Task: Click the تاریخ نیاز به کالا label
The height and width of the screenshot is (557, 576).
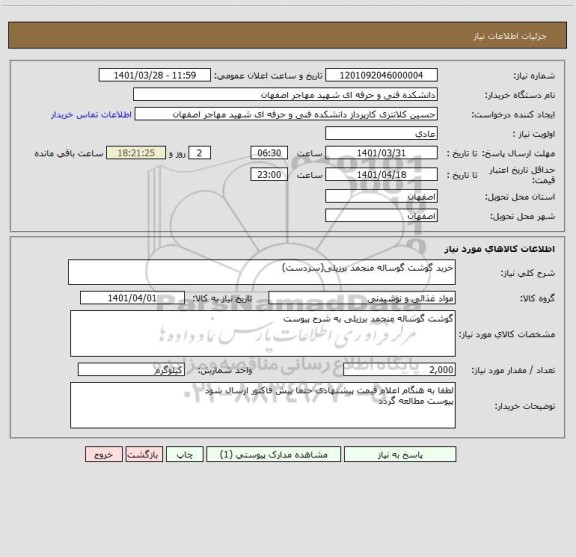Action: [x=222, y=298]
